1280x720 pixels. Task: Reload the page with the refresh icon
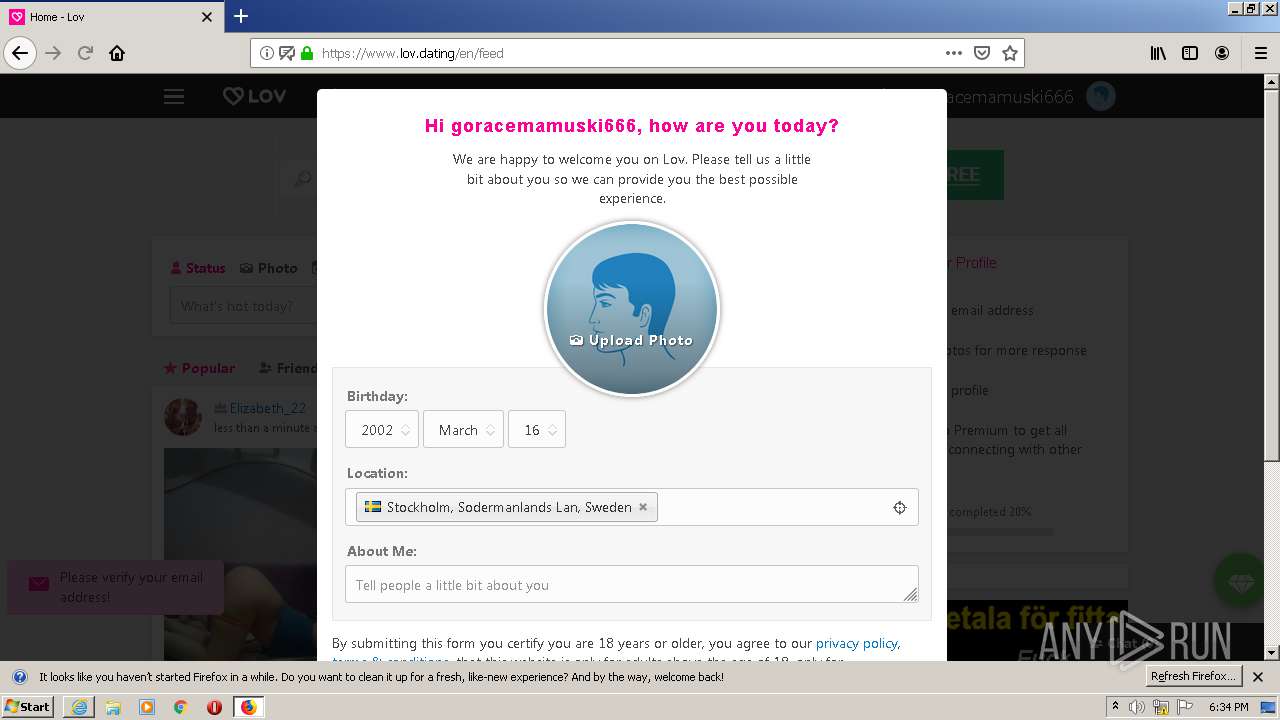click(x=86, y=53)
